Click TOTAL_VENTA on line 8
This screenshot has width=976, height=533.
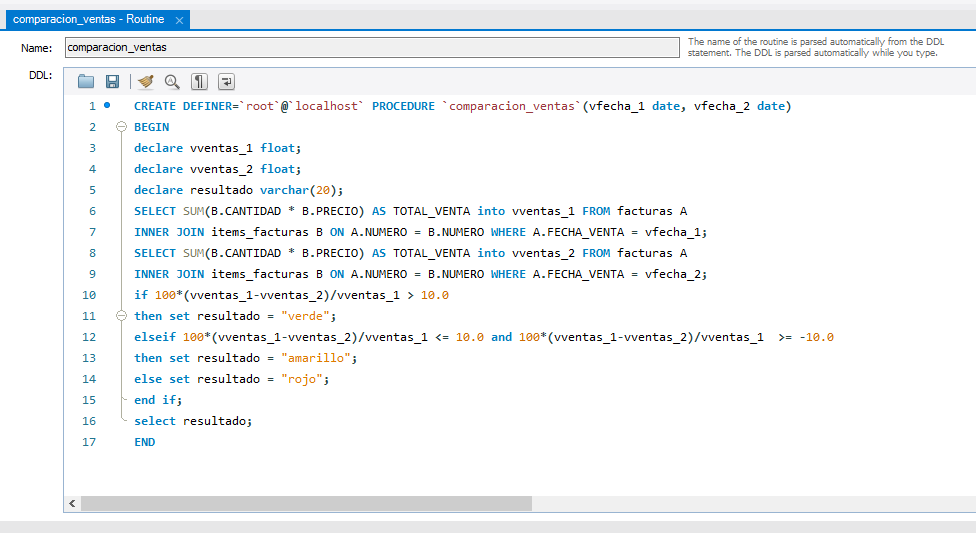coord(431,253)
